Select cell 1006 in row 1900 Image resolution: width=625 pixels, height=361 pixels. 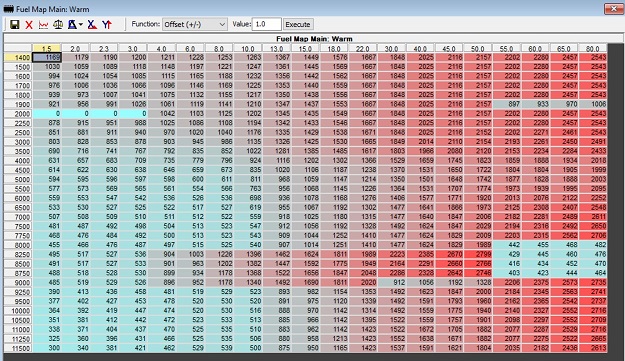pos(592,104)
